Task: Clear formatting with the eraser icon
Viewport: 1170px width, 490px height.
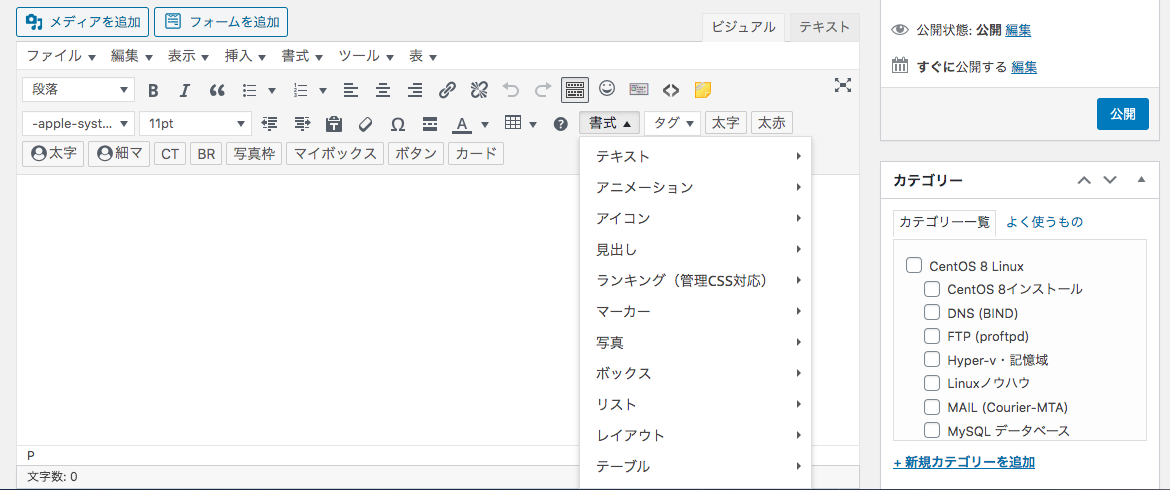Action: (x=366, y=123)
